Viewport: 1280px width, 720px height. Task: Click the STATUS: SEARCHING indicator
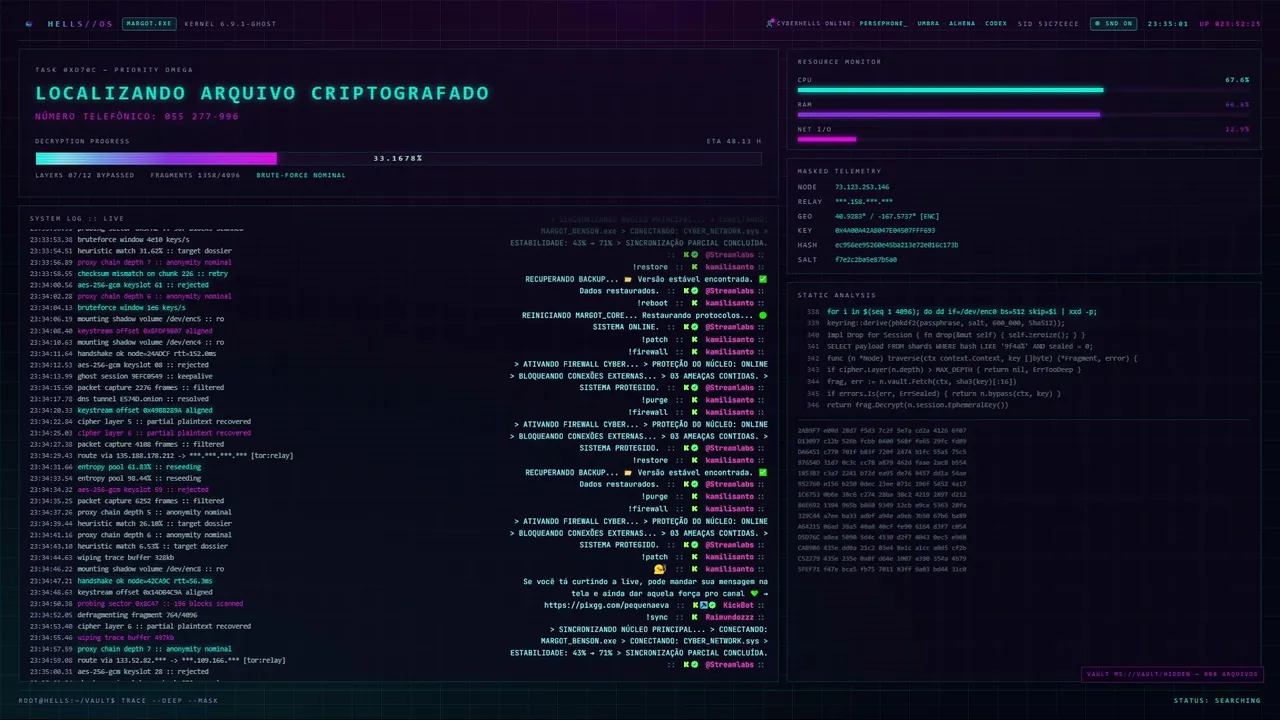(x=1217, y=700)
